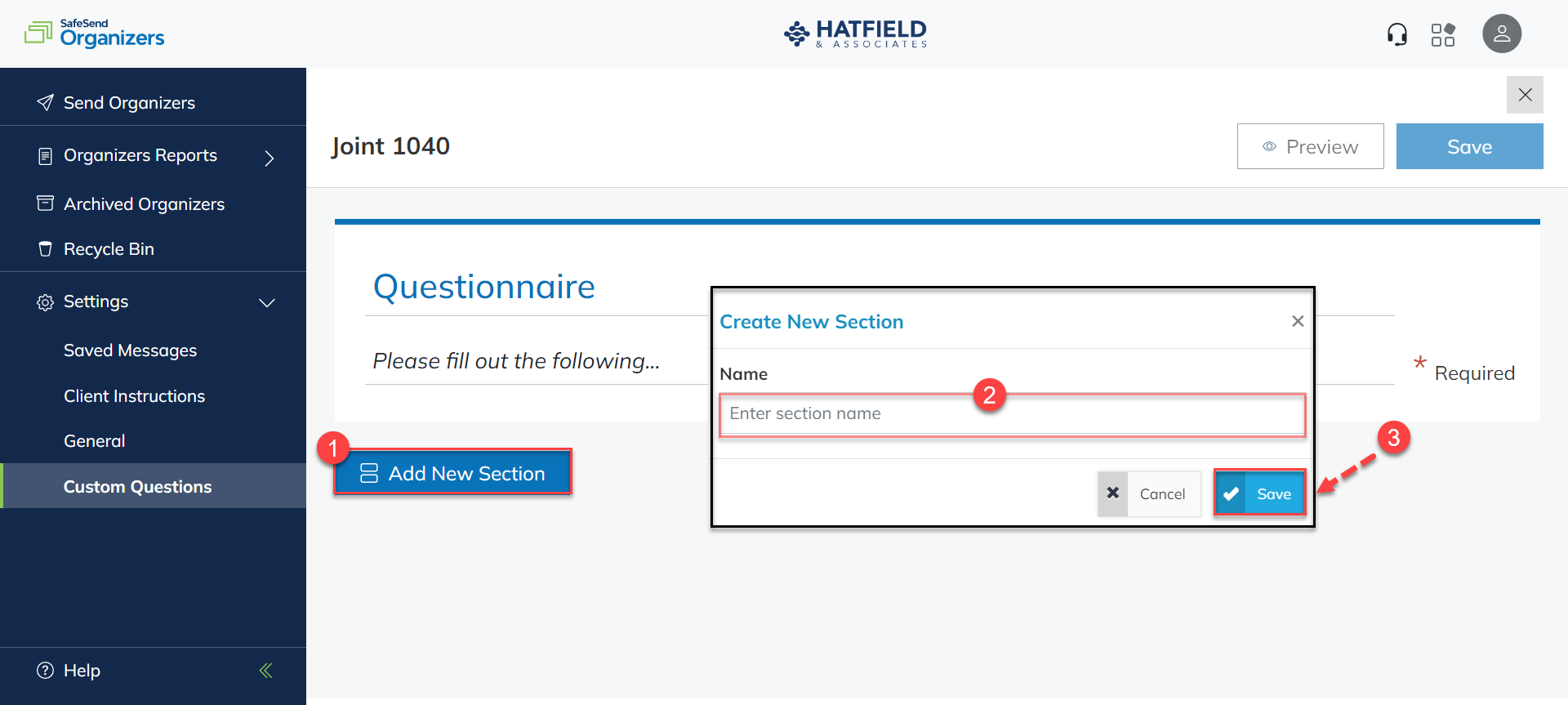The image size is (1568, 705).
Task: Click the SafeSend Organizers logo
Action: 95,33
